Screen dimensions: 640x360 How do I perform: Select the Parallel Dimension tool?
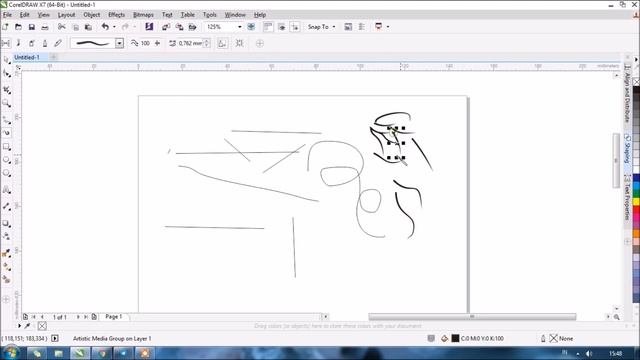(7, 207)
